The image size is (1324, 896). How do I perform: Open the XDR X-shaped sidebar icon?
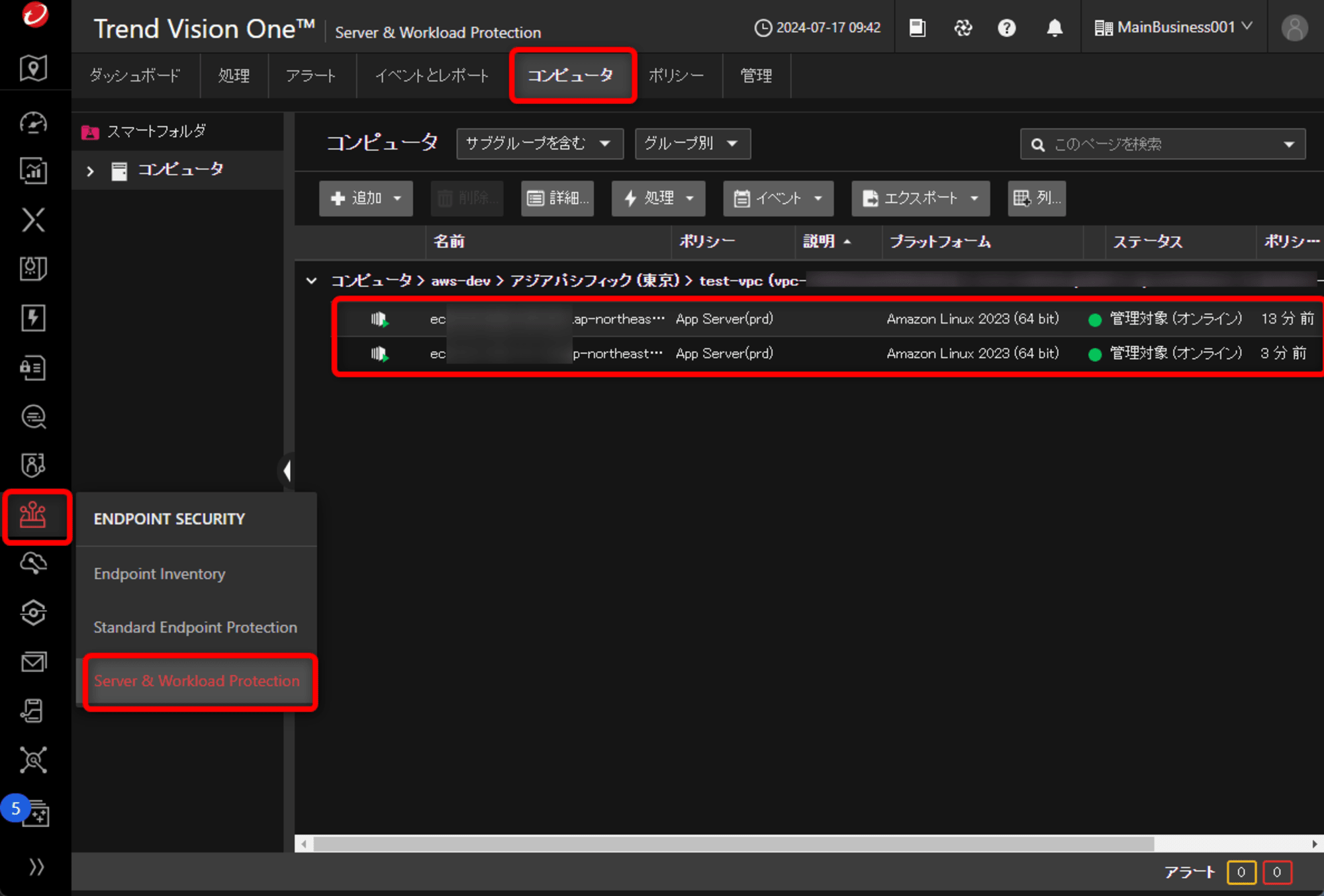tap(34, 220)
